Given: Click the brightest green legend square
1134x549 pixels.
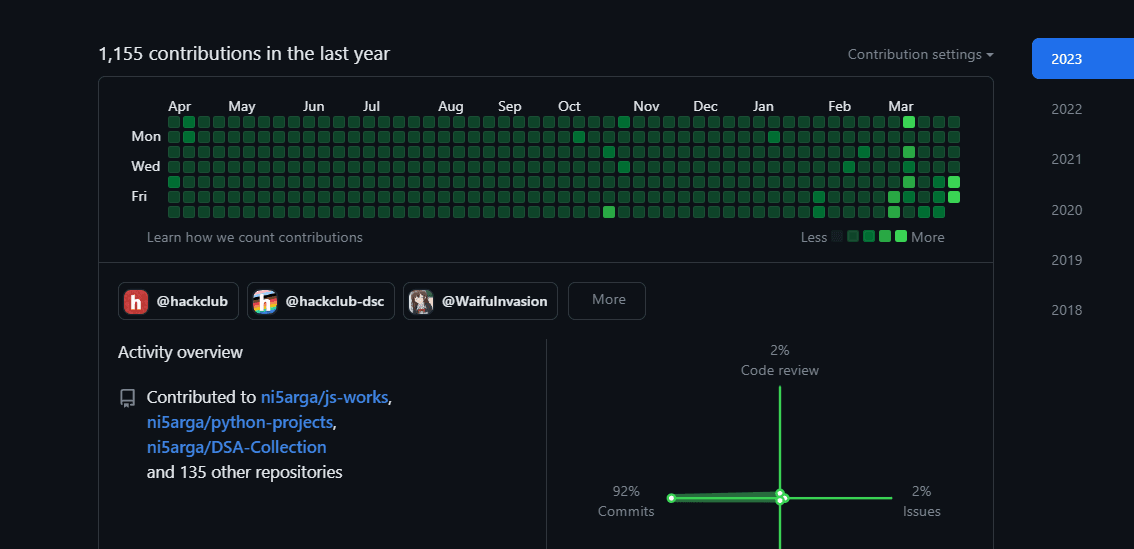Looking at the screenshot, I should (901, 237).
